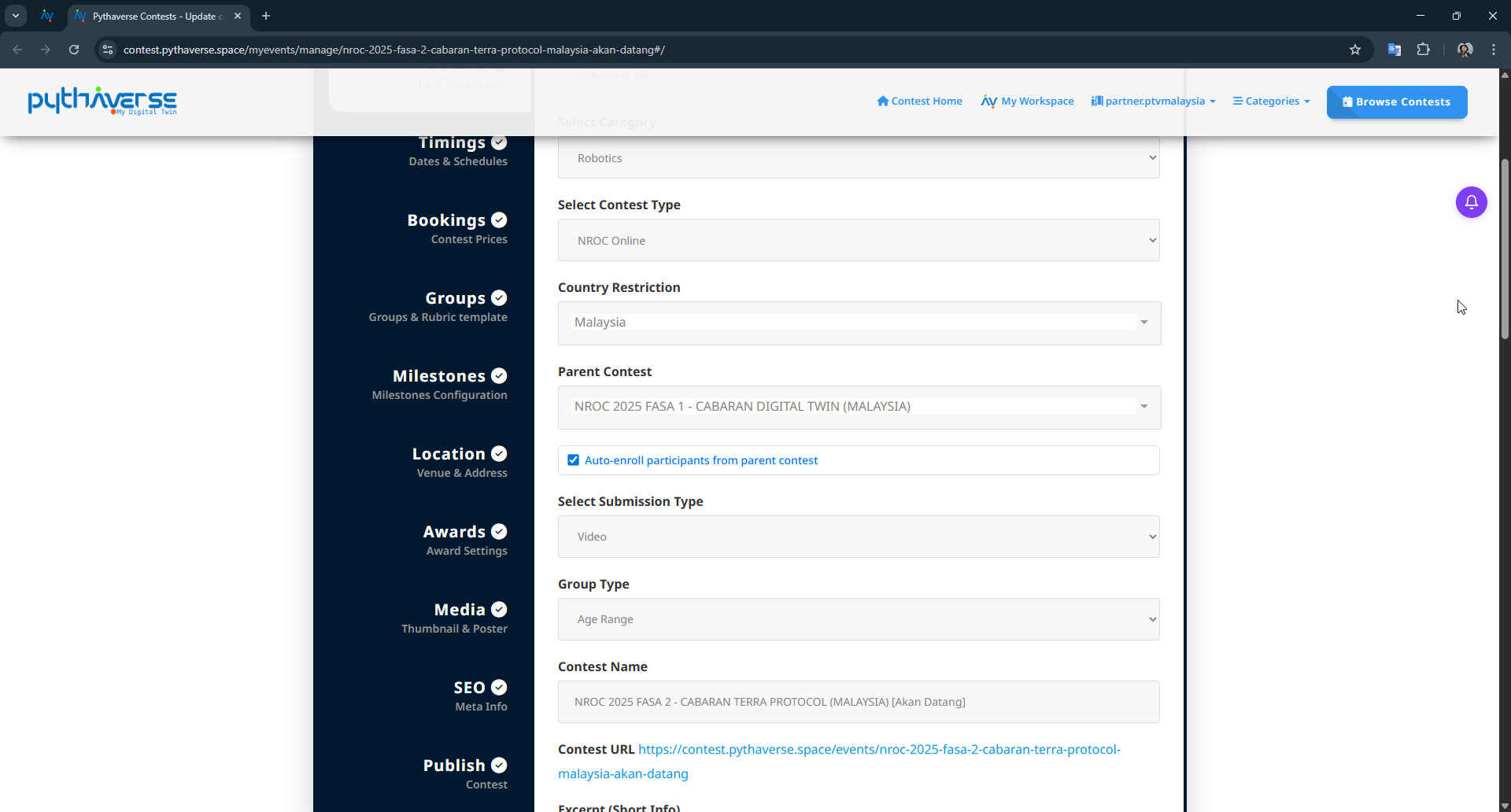Open the Group Type dropdown showing Age Range
The height and width of the screenshot is (812, 1511).
click(859, 619)
